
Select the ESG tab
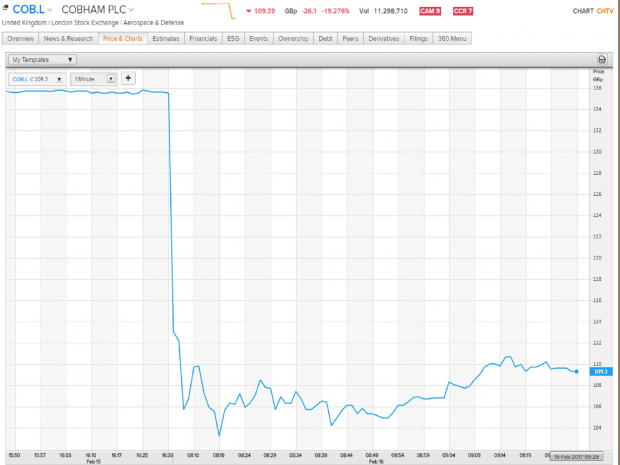[233, 38]
